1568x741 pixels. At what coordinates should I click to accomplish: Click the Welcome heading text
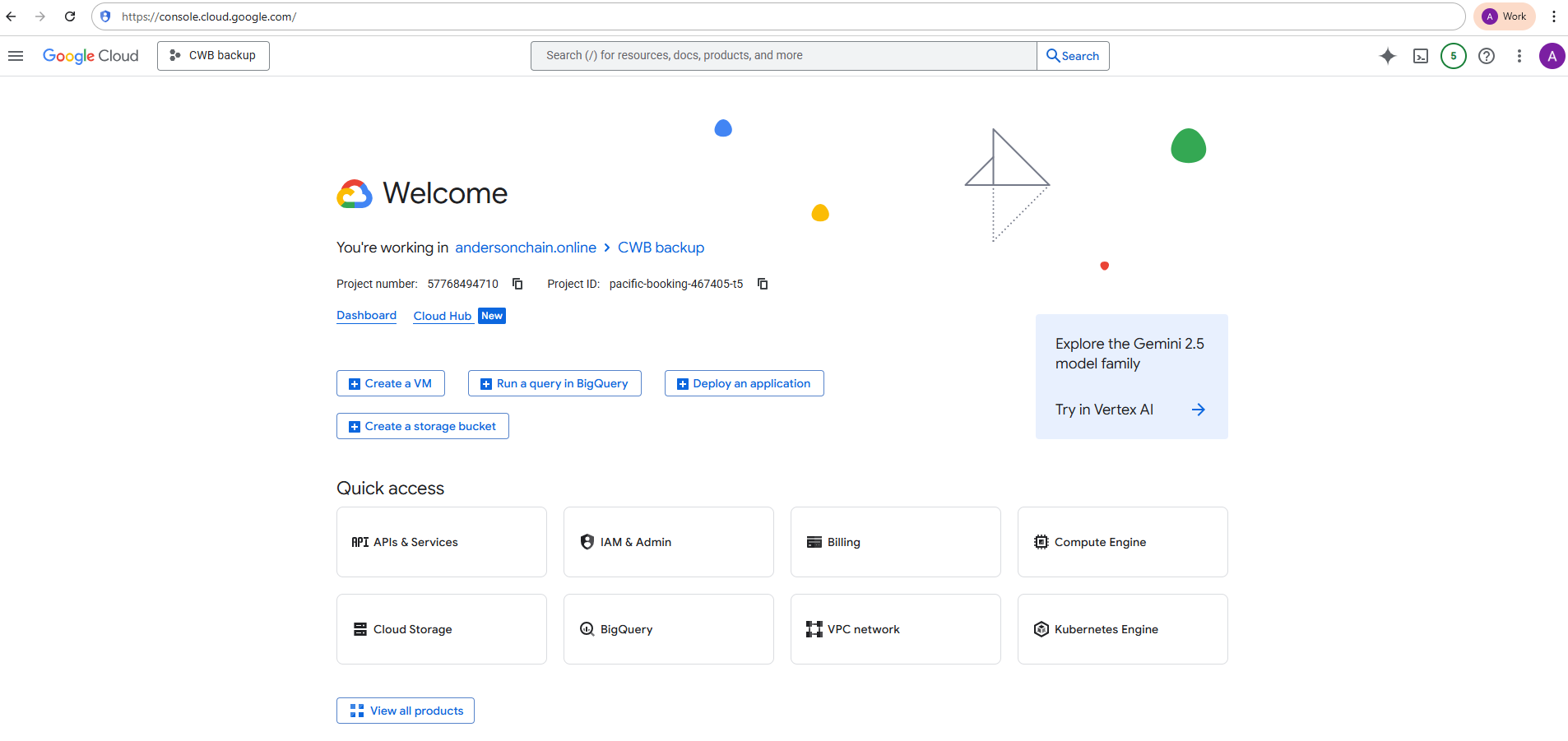point(445,193)
